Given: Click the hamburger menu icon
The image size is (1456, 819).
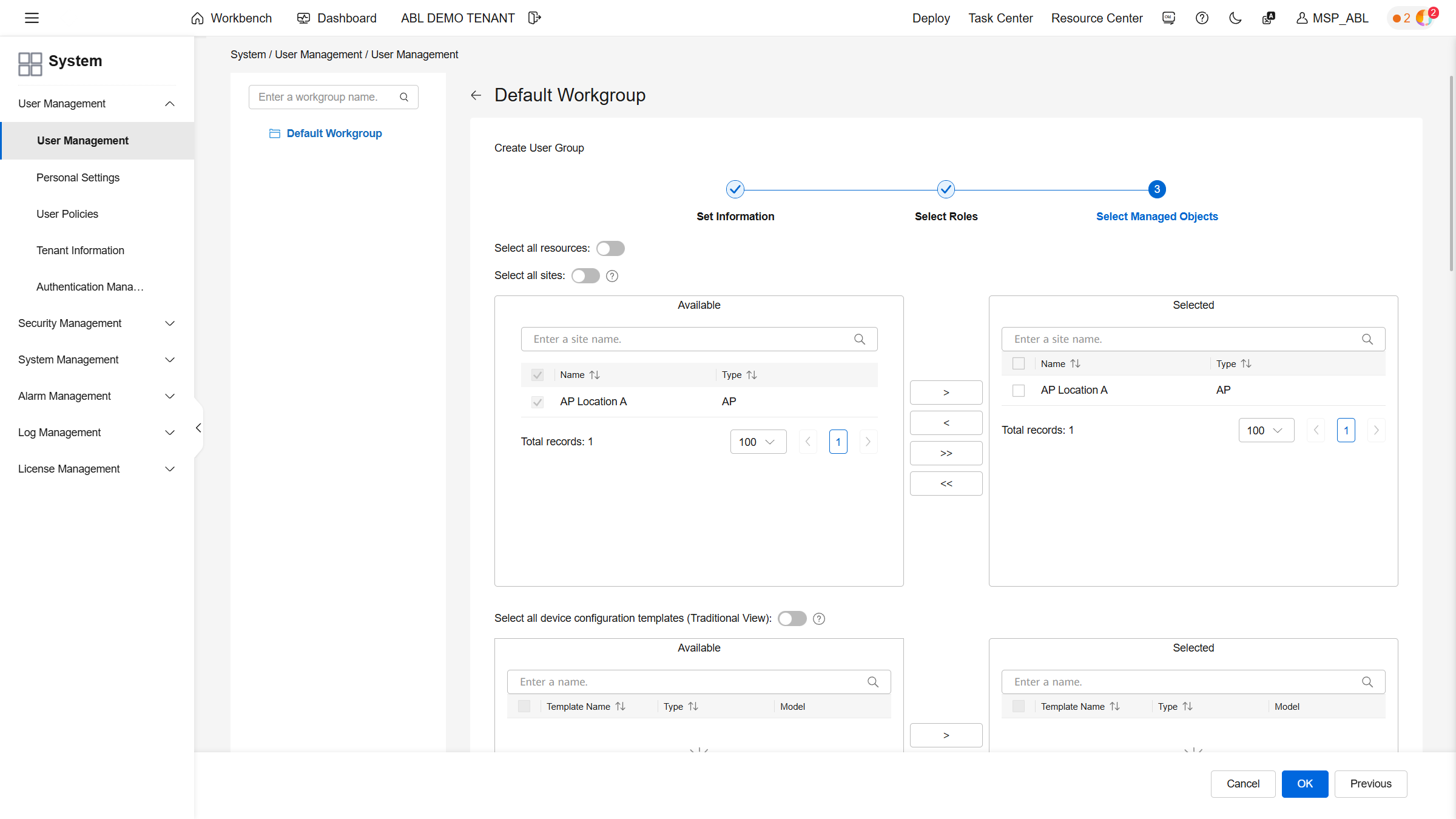Looking at the screenshot, I should 32,18.
